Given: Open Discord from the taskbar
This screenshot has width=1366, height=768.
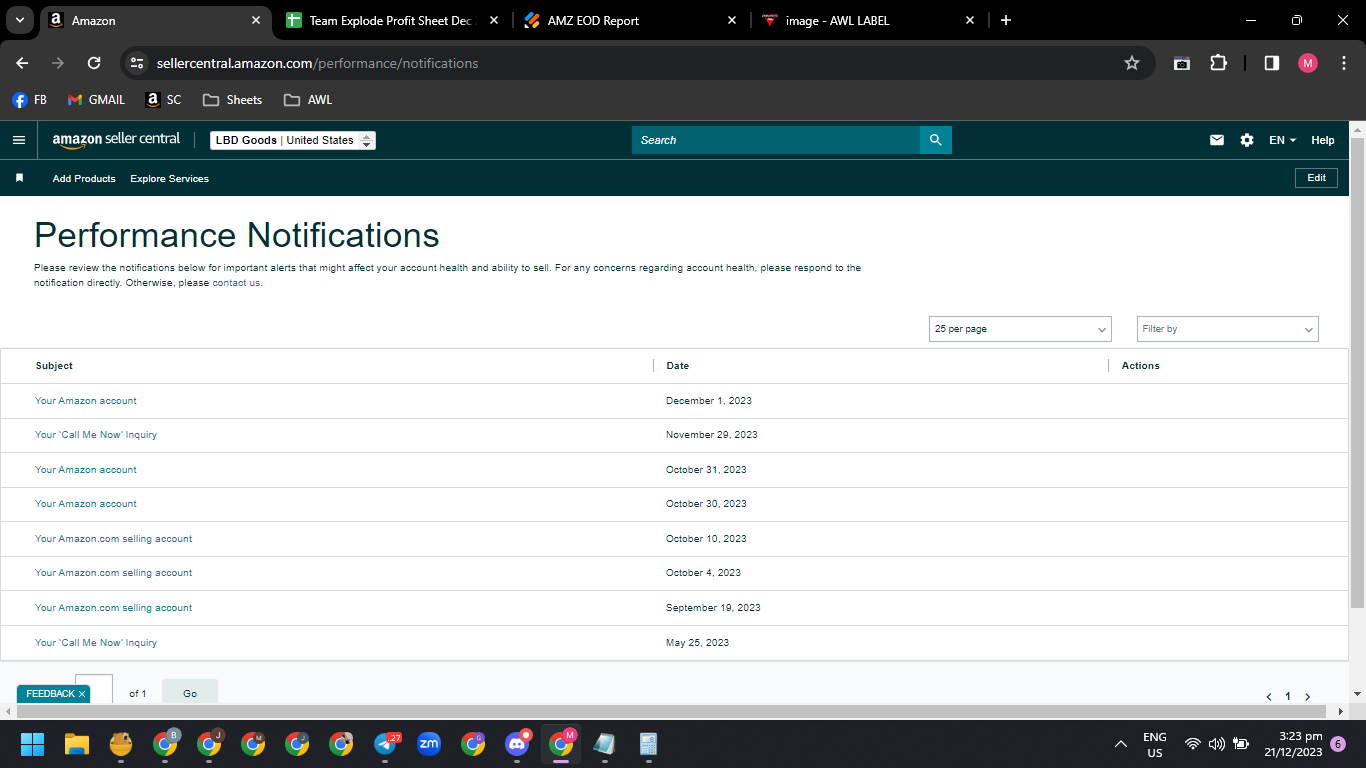Looking at the screenshot, I should click(517, 744).
